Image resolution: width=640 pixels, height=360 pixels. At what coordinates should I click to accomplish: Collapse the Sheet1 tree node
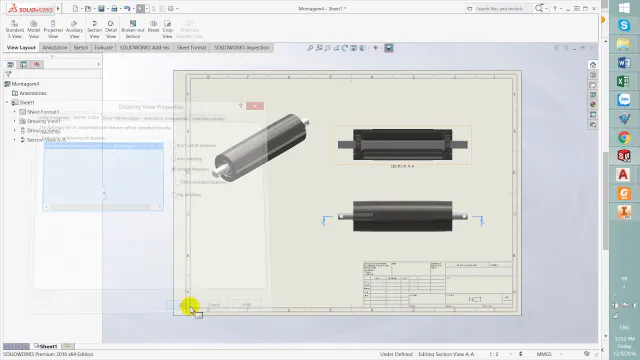pyautogui.click(x=7, y=102)
